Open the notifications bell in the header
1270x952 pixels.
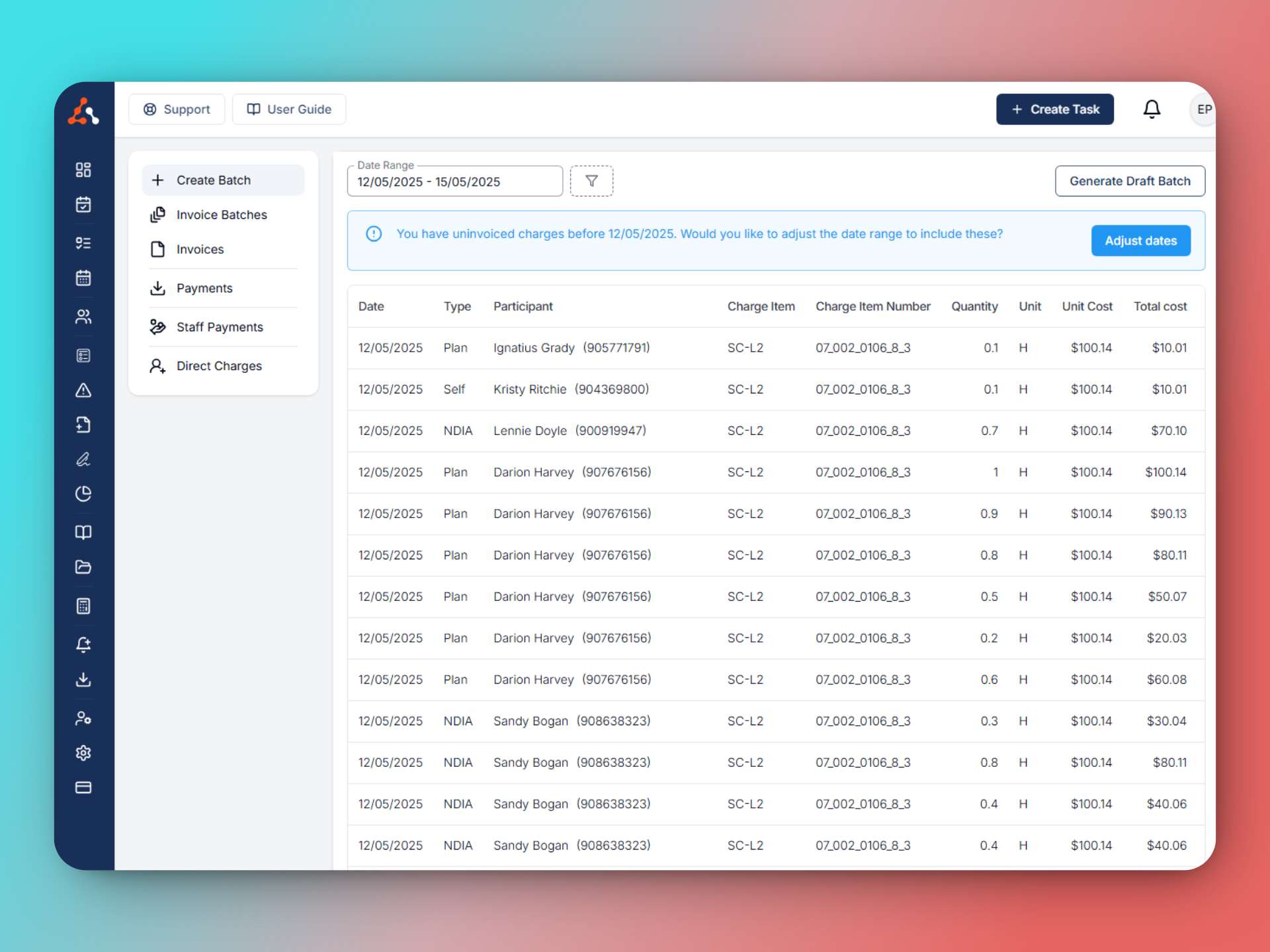click(1152, 109)
